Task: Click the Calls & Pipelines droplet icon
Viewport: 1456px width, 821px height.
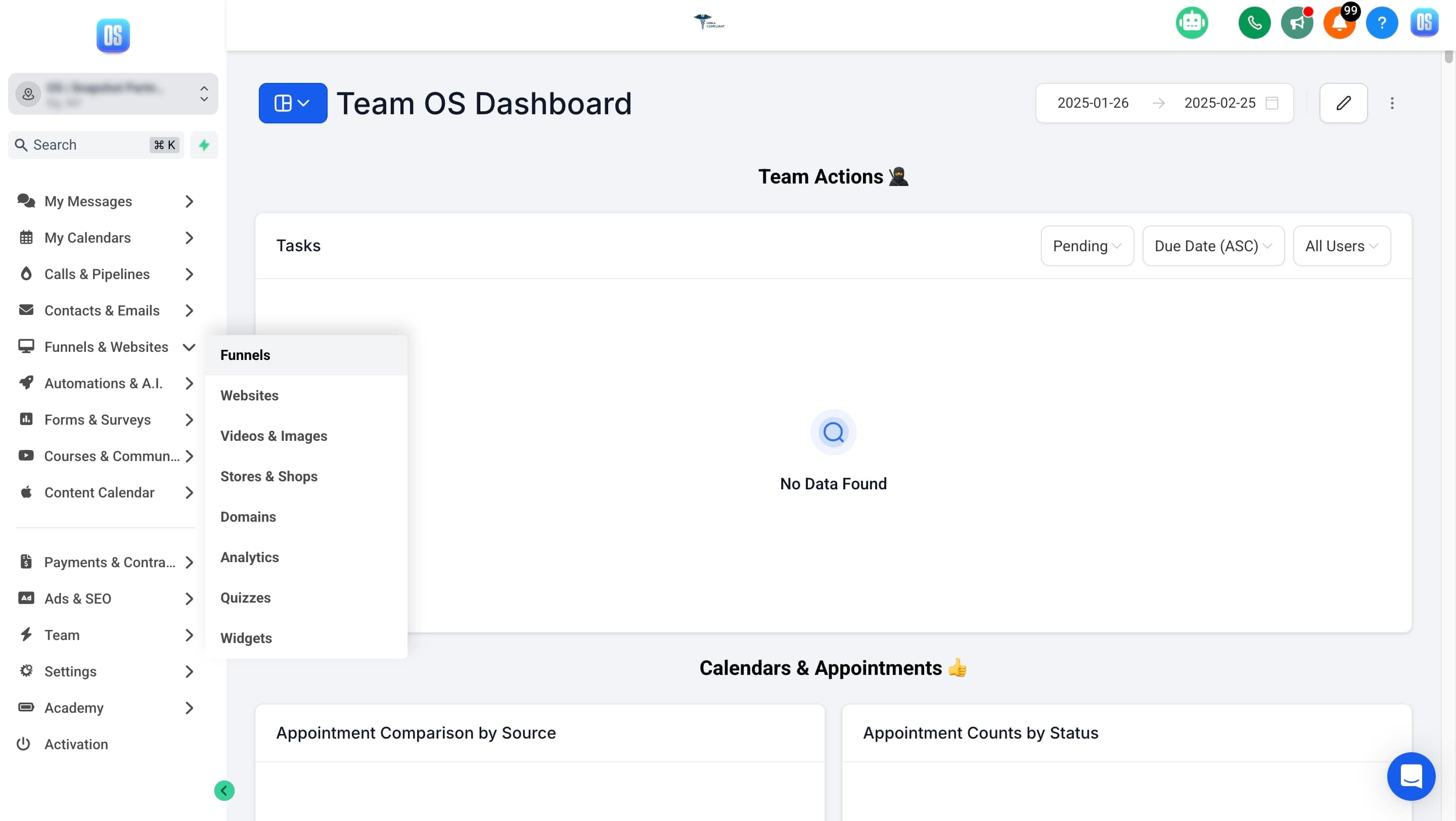Action: 26,273
